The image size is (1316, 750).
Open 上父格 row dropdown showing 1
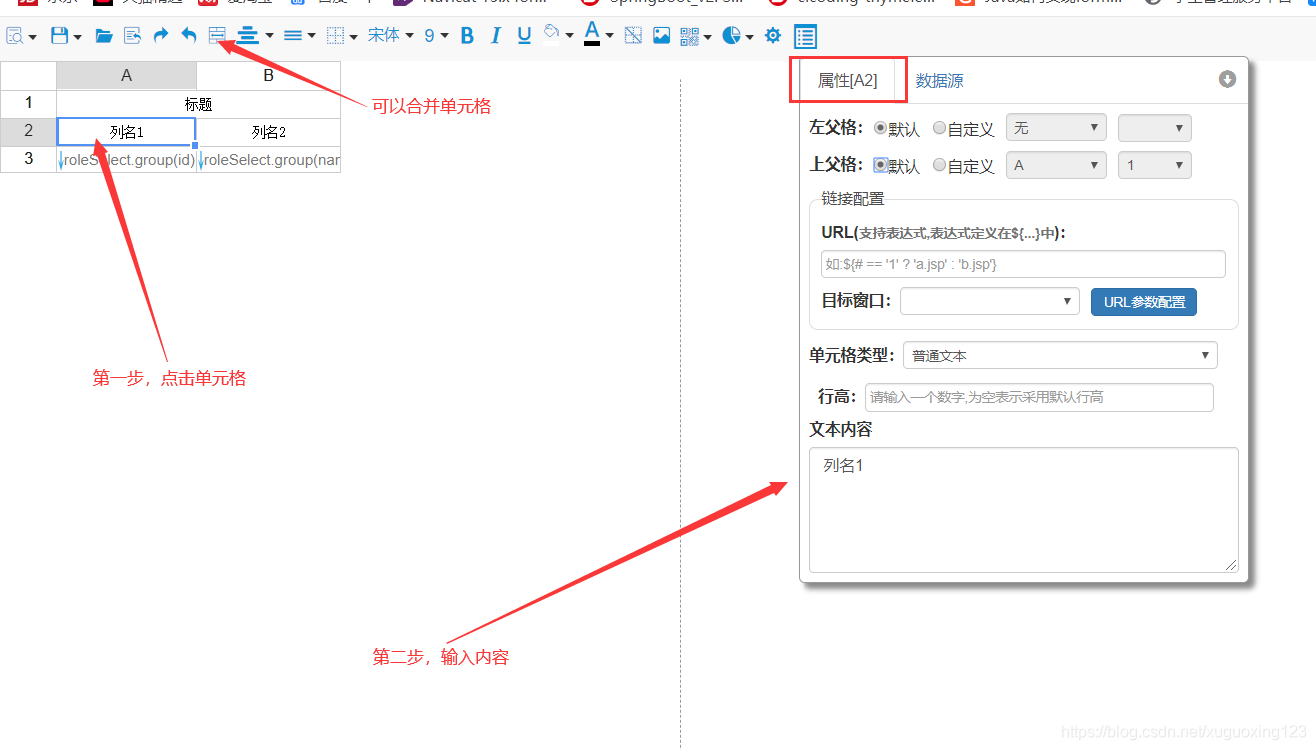point(1155,165)
